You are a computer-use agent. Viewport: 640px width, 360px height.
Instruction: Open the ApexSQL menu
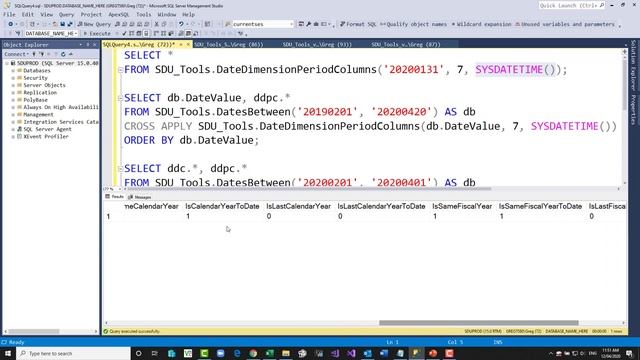pos(119,14)
